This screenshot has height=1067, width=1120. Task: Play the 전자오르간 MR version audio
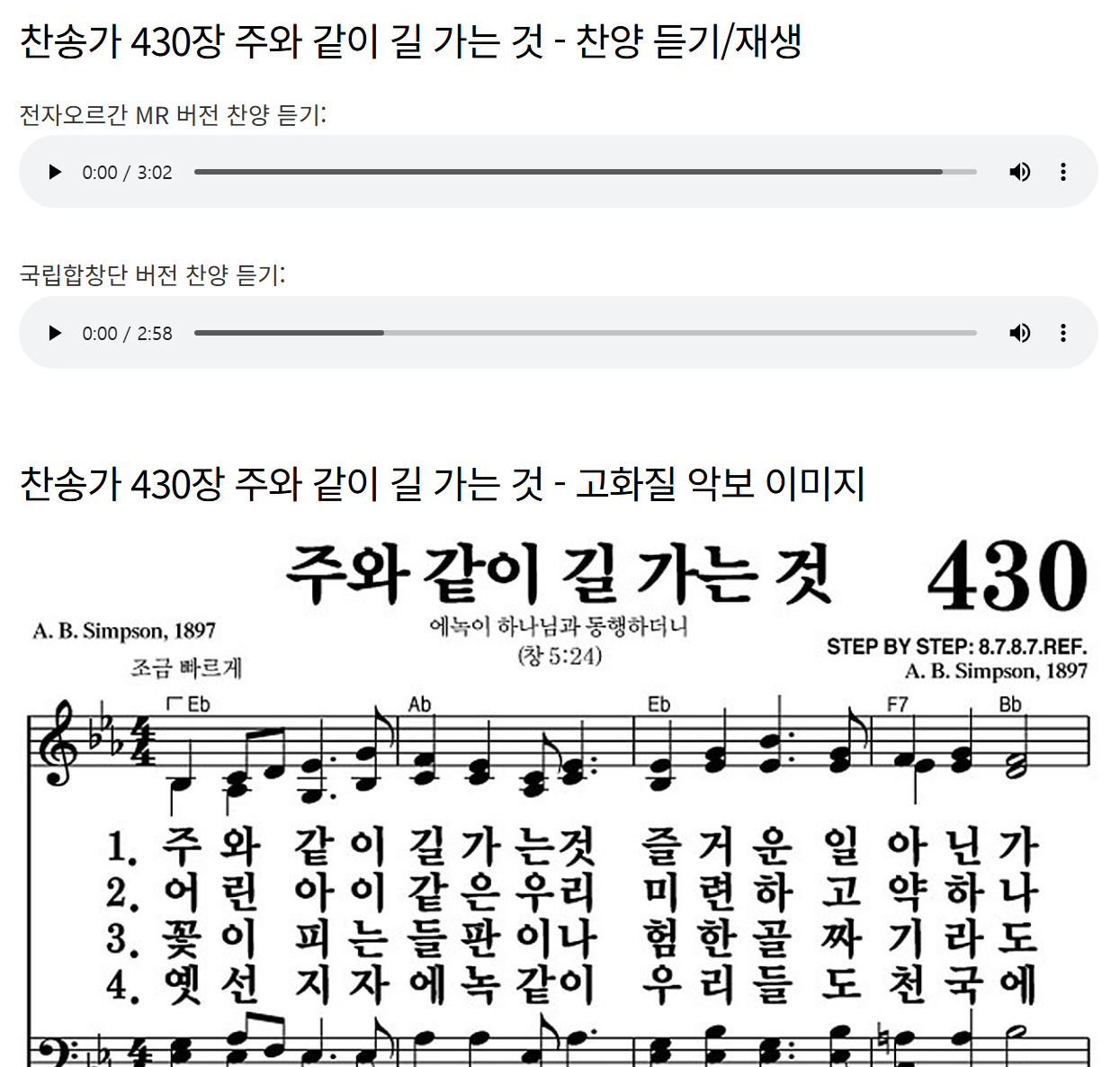(x=55, y=172)
